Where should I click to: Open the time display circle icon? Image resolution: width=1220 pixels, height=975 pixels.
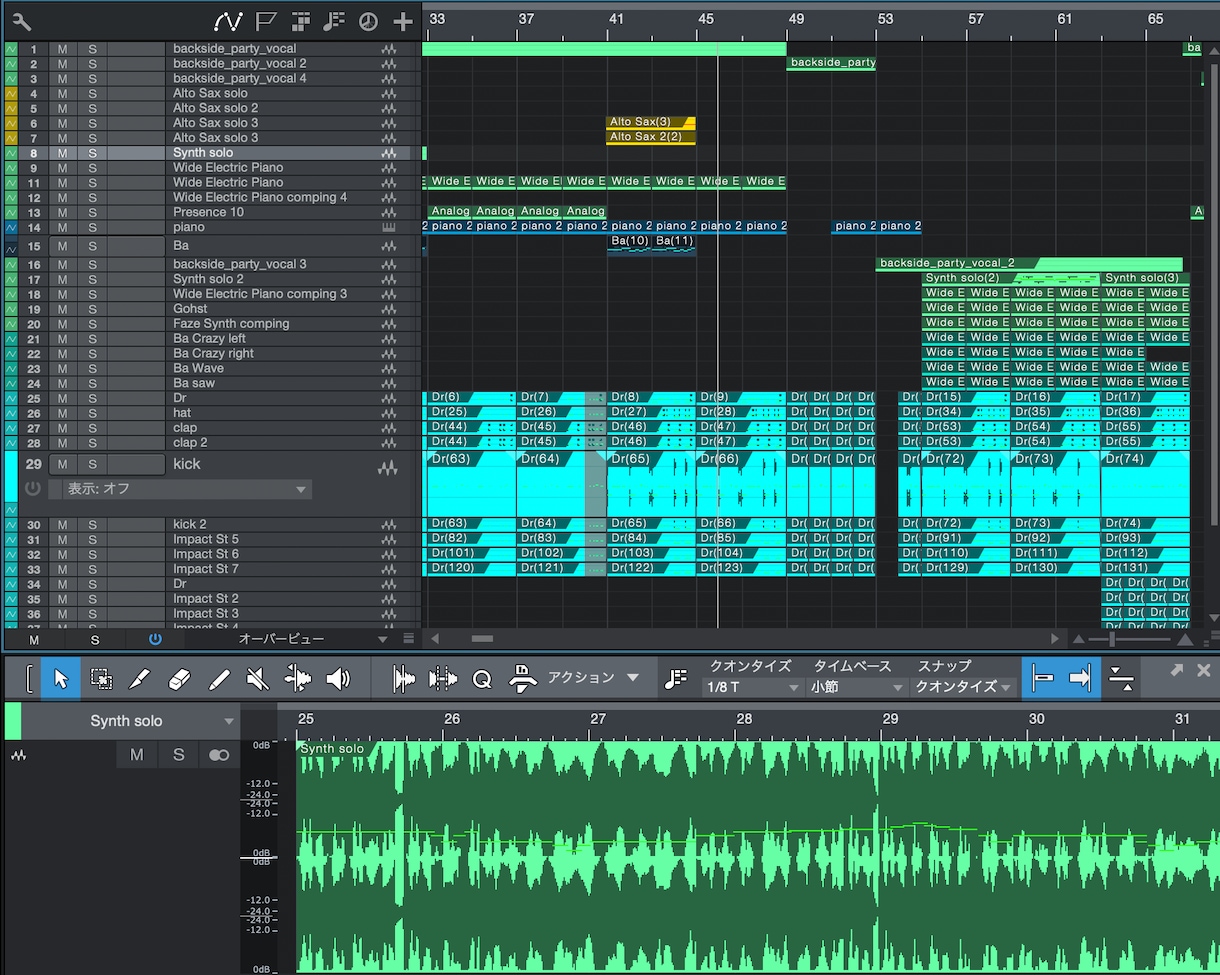click(368, 21)
